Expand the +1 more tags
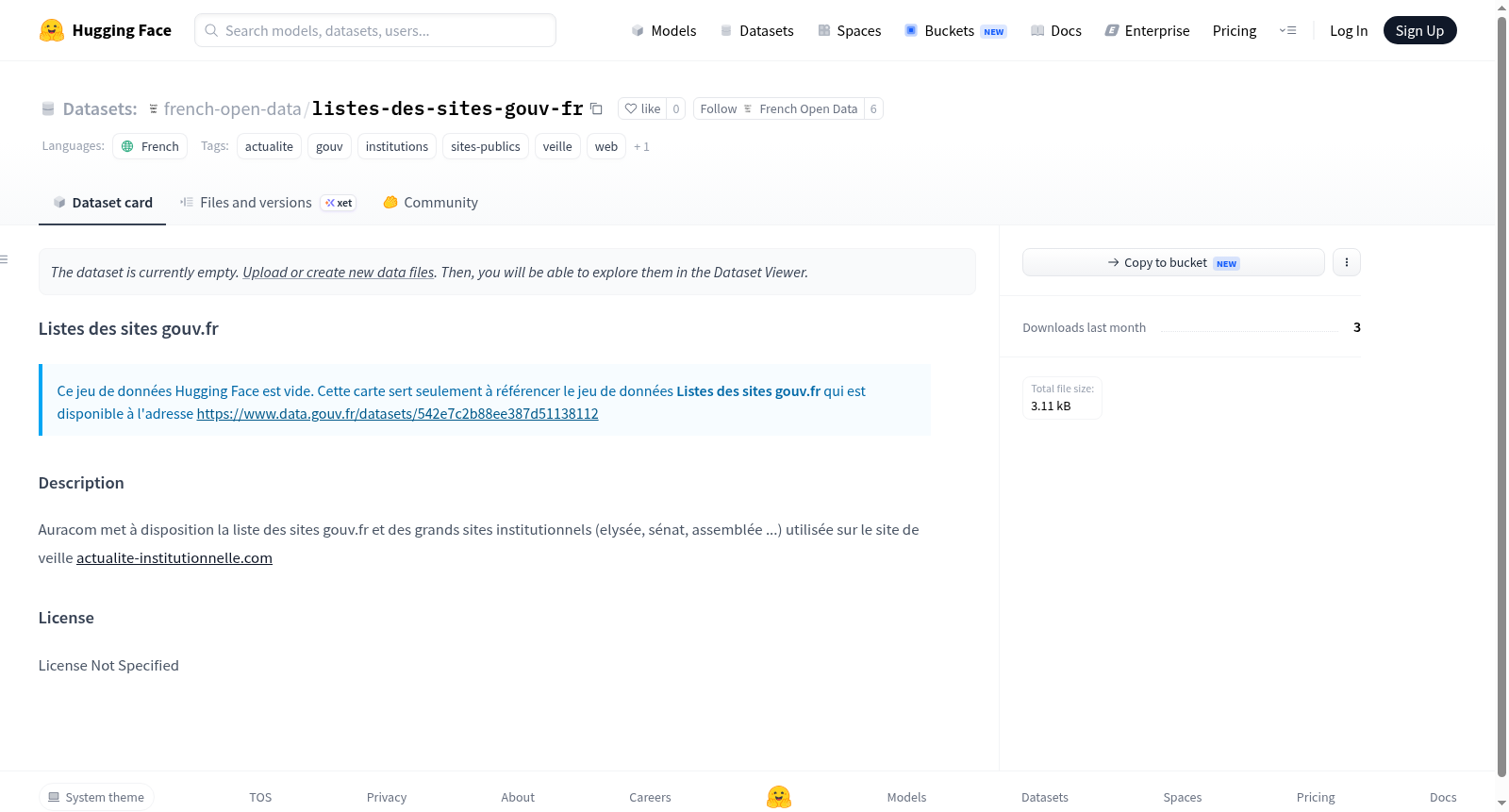The width and height of the screenshot is (1509, 812). [641, 146]
